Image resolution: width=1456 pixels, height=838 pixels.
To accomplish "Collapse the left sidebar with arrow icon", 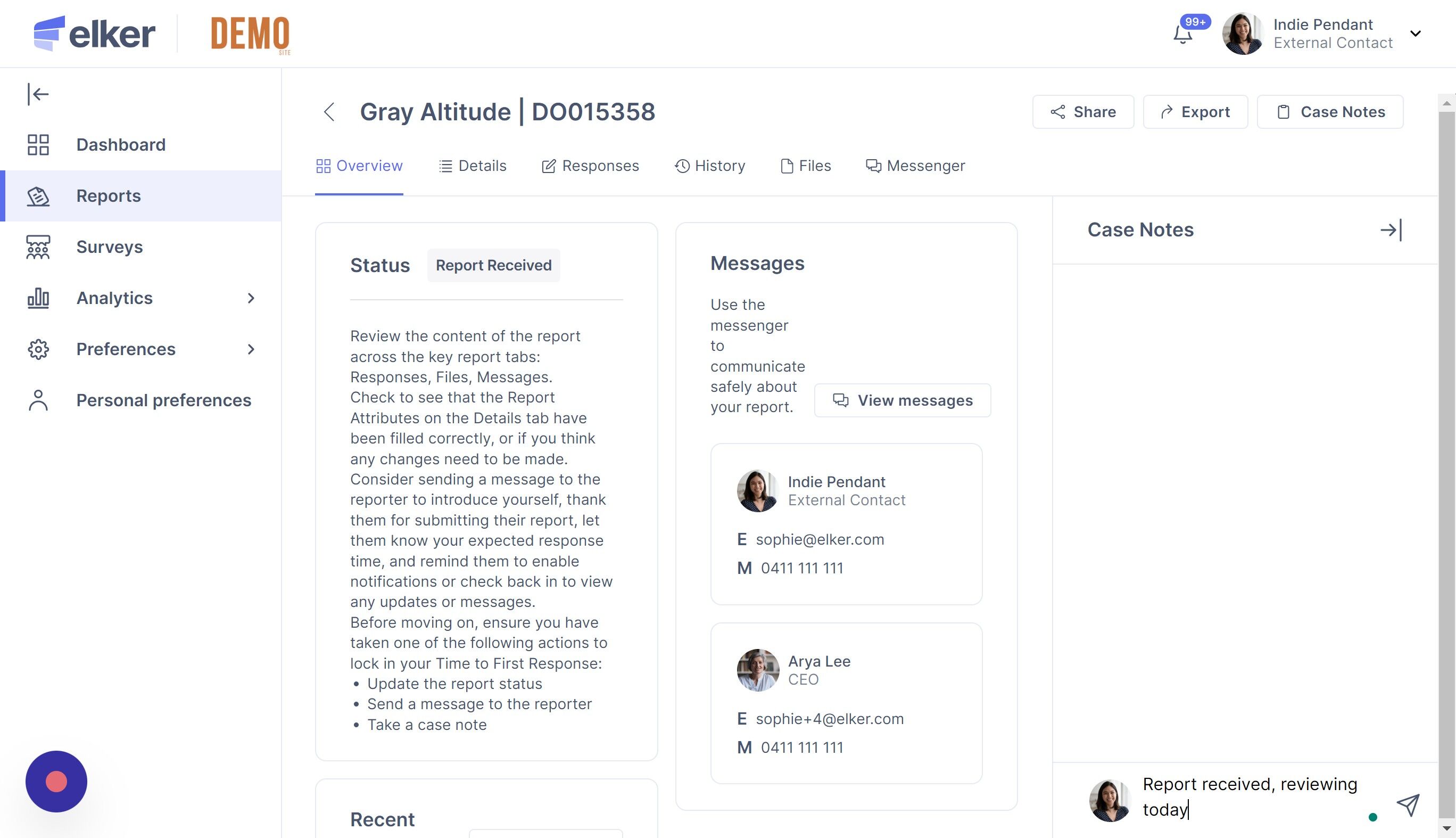I will 38,94.
